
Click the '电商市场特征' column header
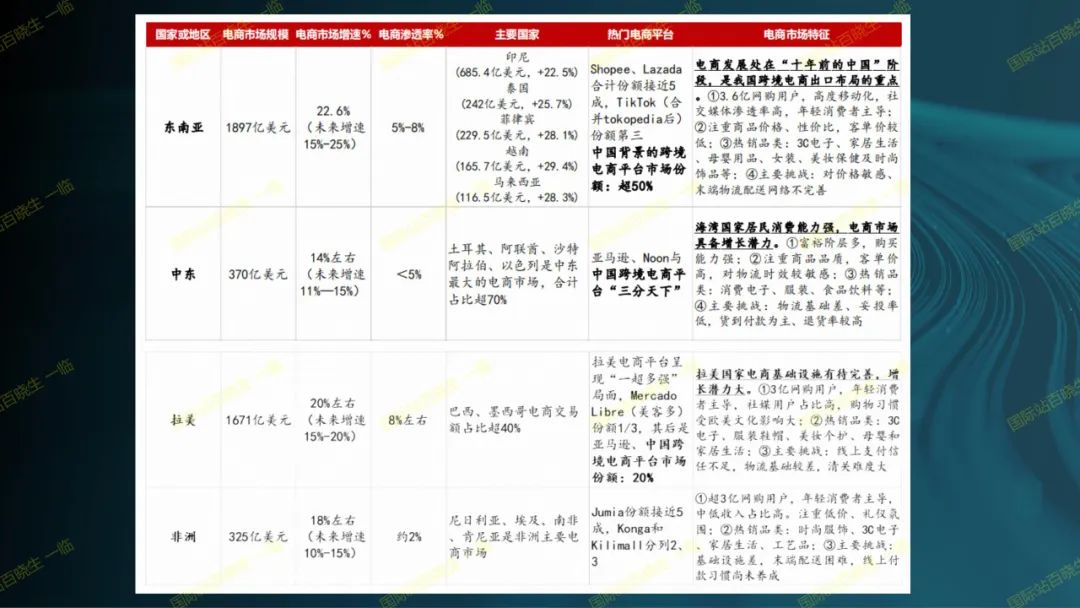coord(796,34)
